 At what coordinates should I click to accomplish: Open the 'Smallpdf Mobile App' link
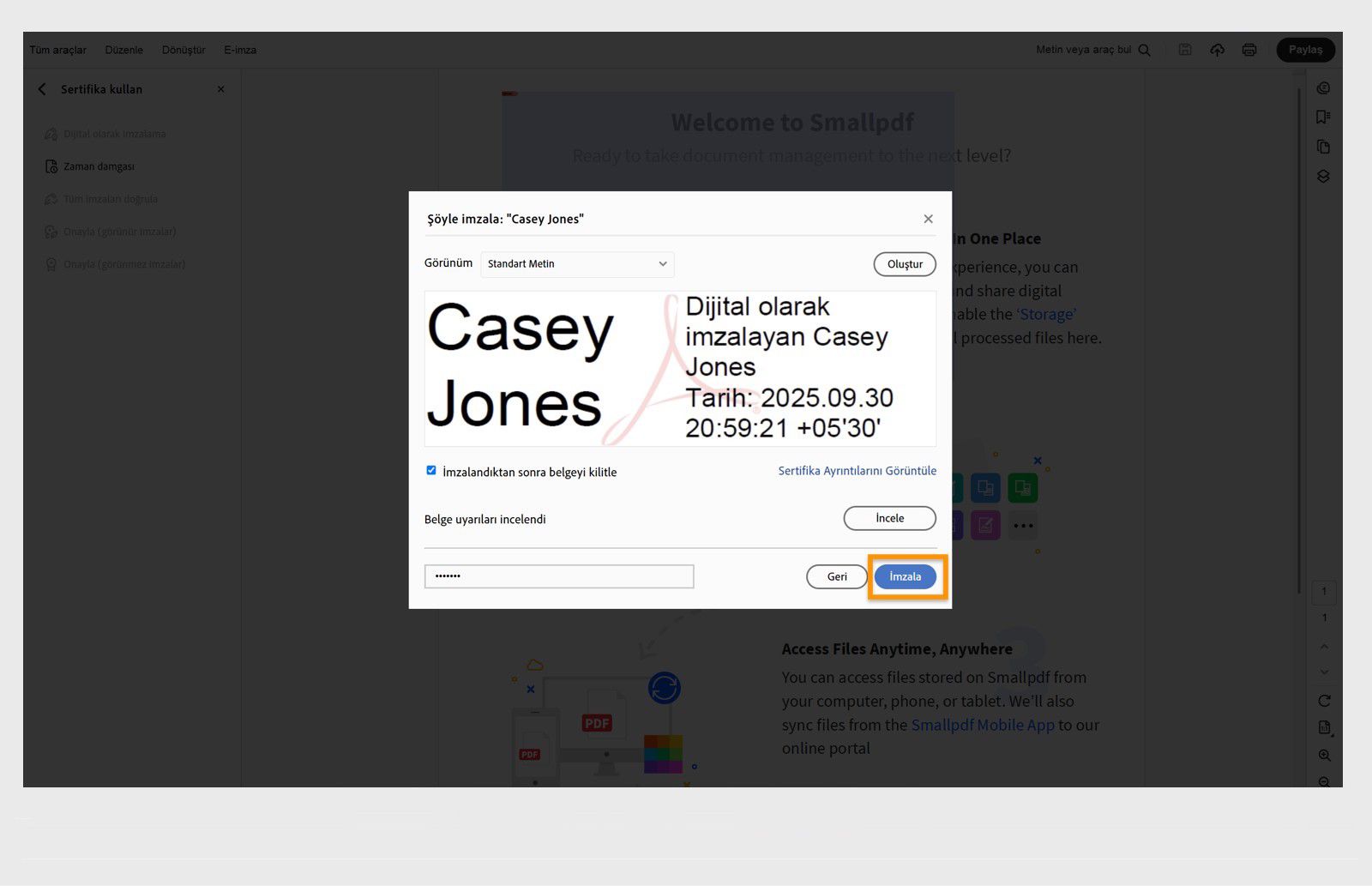983,725
